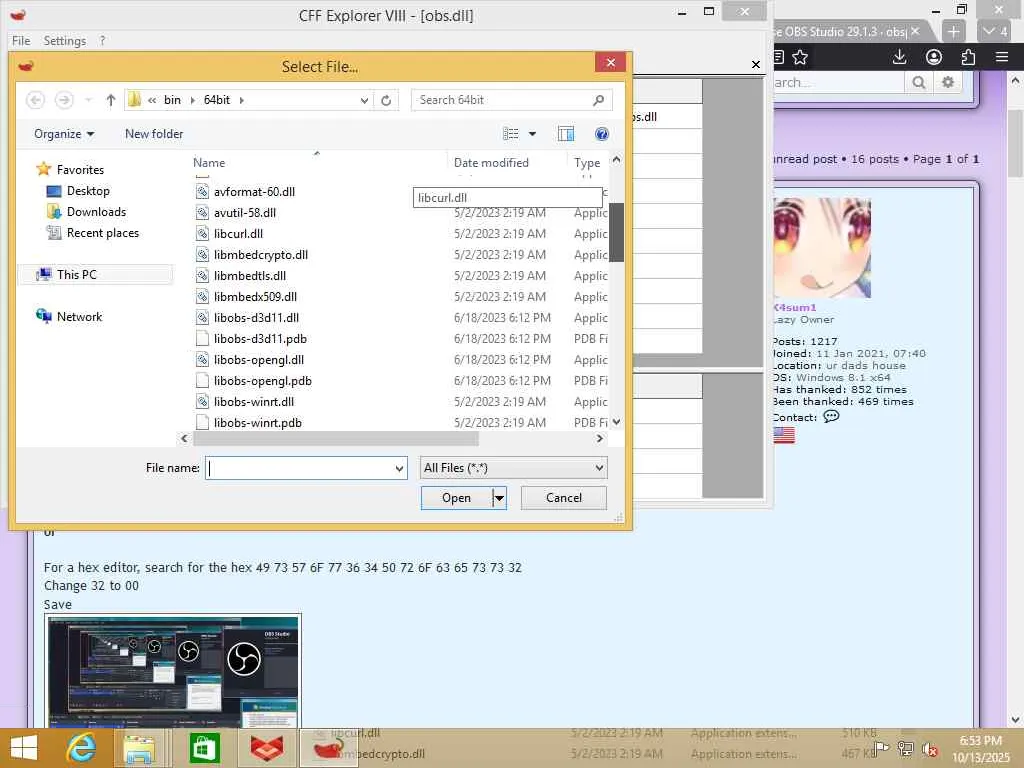This screenshot has height=768, width=1024.
Task: Open the File menu in CFF Explorer
Action: 21,40
